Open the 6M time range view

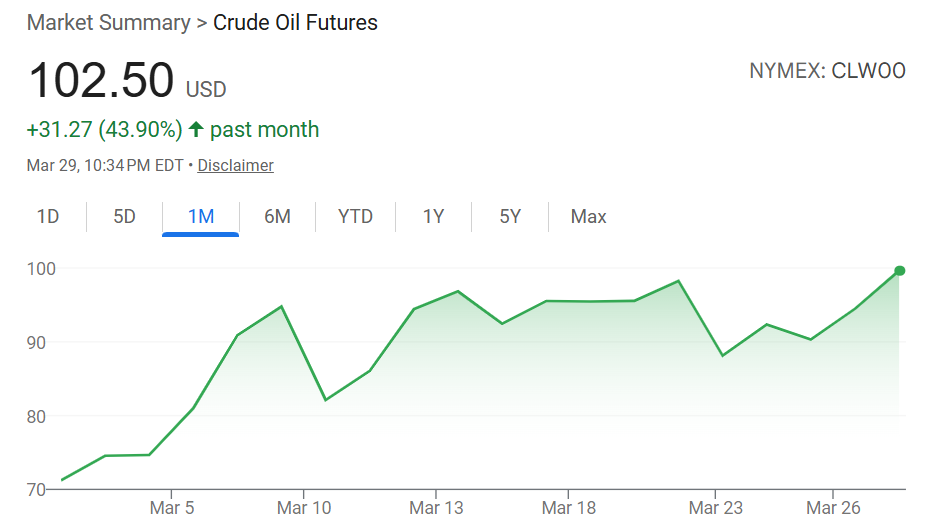click(x=277, y=217)
